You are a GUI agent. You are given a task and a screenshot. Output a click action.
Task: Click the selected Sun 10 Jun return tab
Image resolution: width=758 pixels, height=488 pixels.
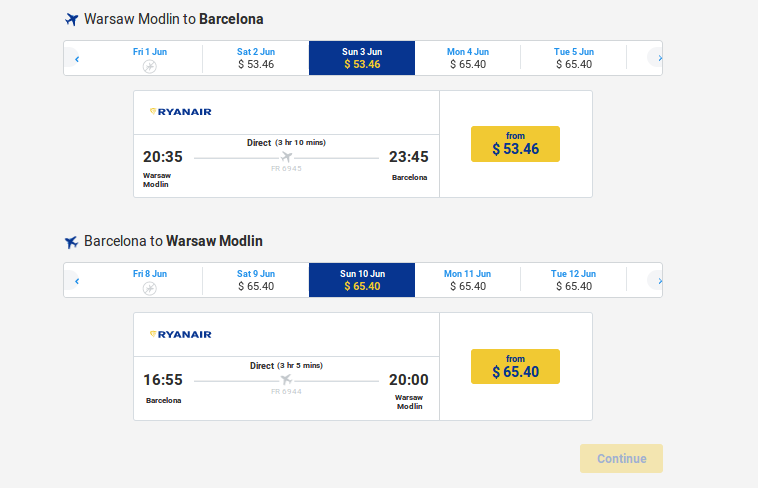362,280
